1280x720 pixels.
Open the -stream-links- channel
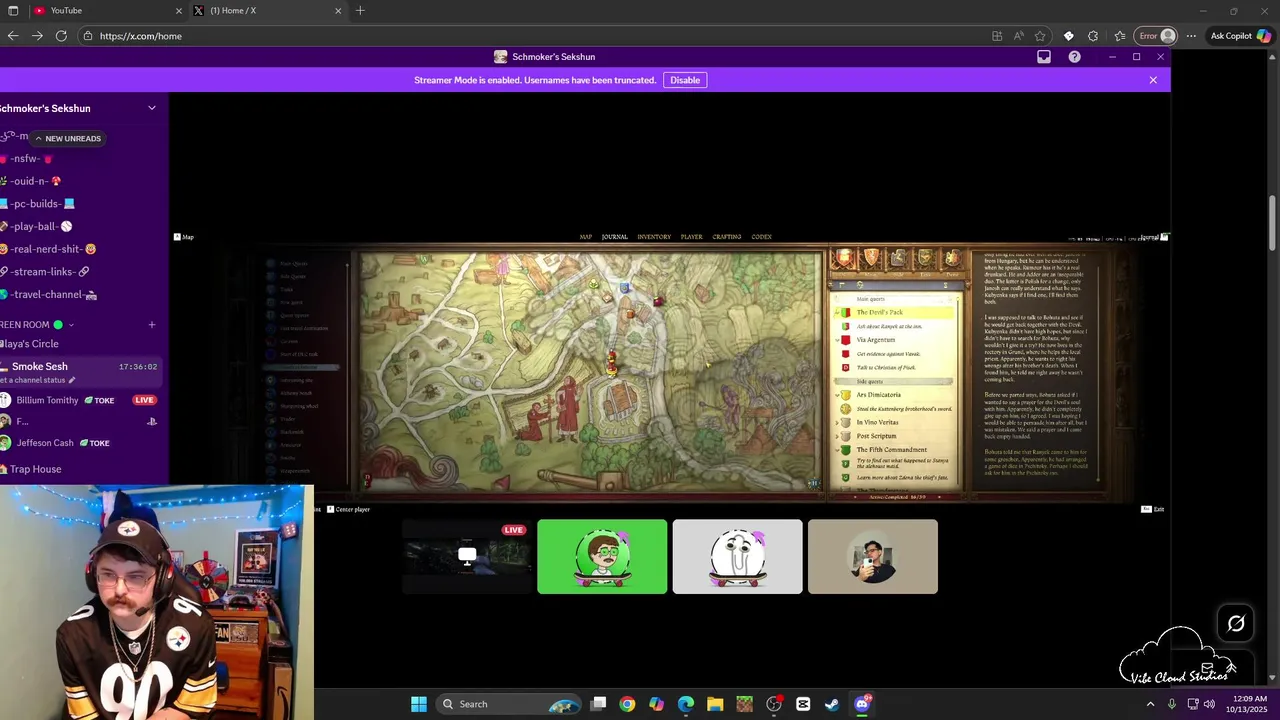coord(45,272)
